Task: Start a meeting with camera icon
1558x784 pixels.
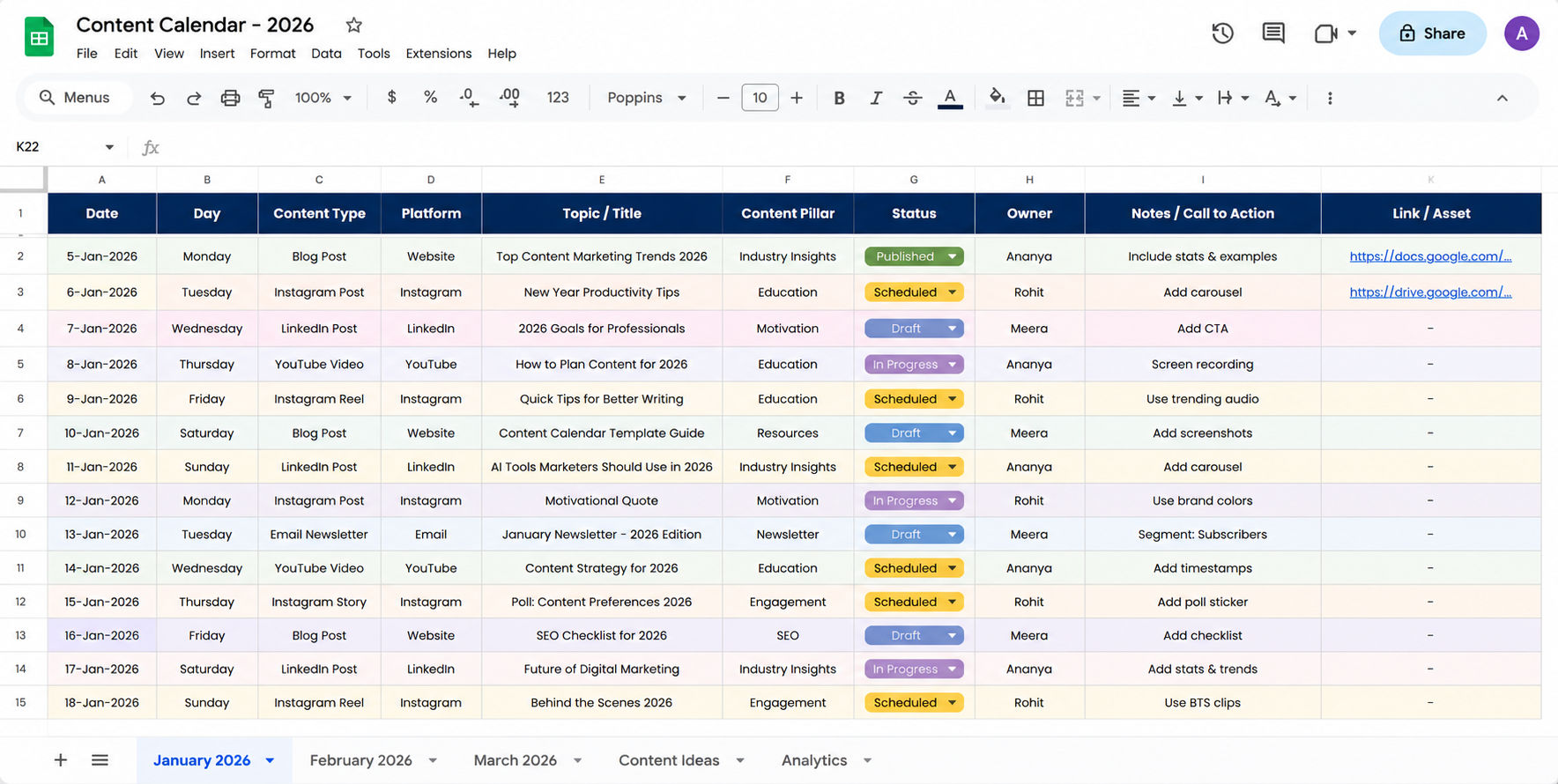Action: [1326, 33]
